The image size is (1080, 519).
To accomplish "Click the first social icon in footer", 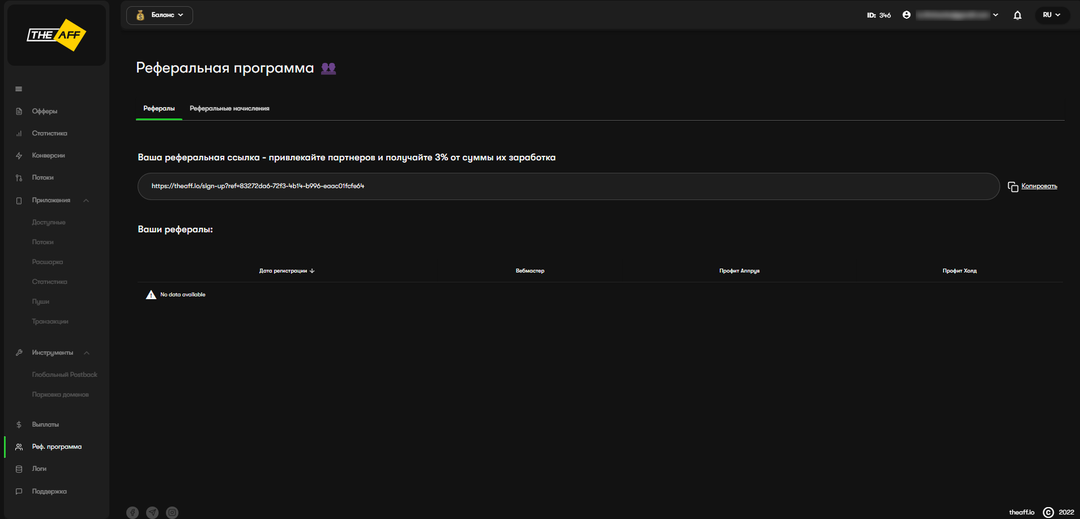I will pos(132,512).
